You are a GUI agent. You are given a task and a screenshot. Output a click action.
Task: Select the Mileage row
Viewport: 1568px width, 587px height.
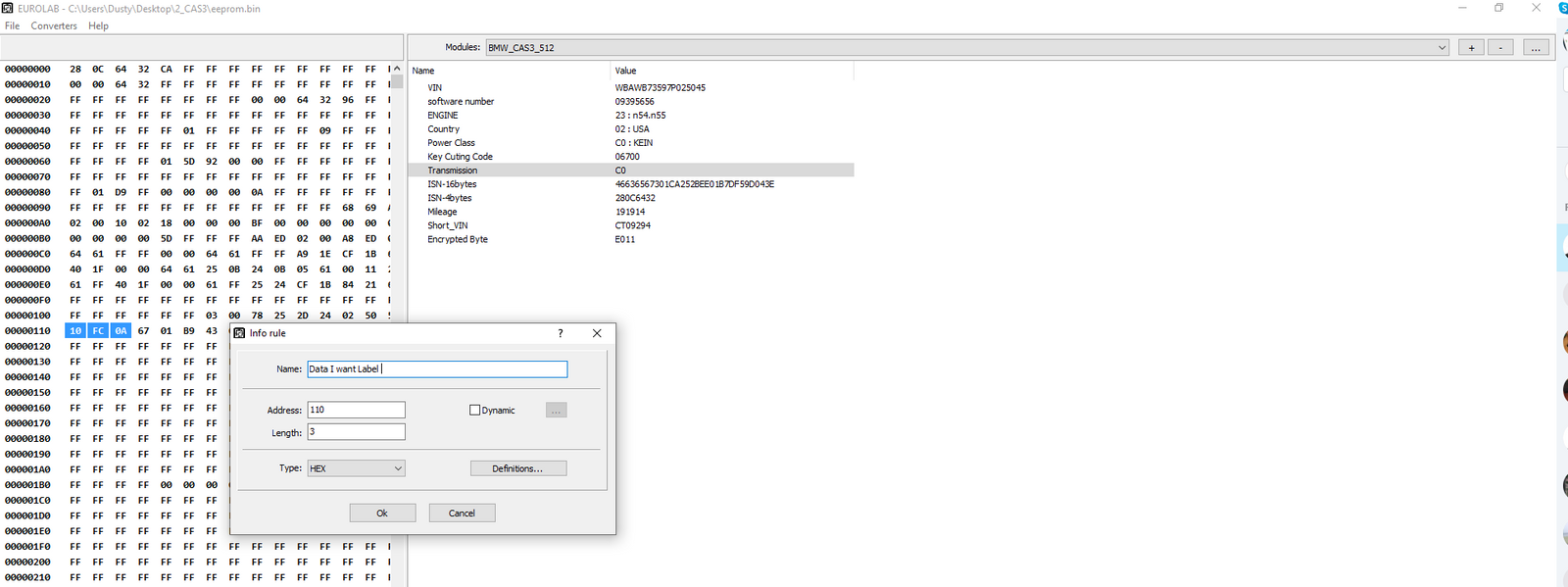pyautogui.click(x=631, y=211)
